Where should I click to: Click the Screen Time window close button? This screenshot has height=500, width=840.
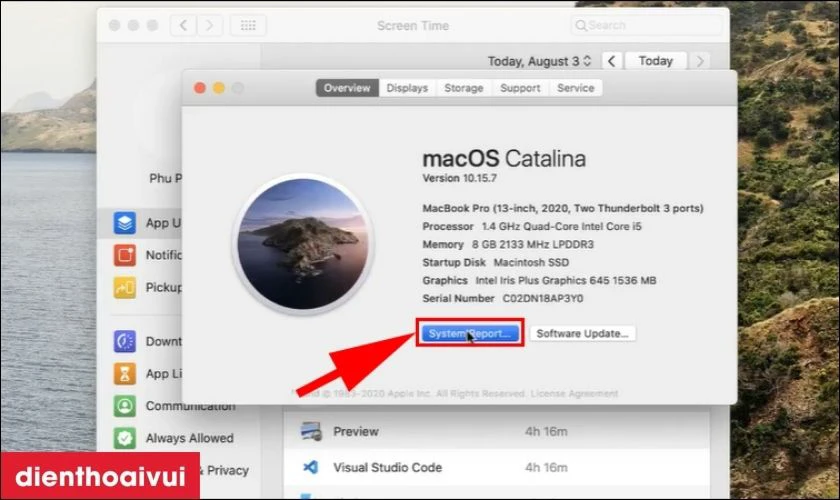tap(114, 25)
